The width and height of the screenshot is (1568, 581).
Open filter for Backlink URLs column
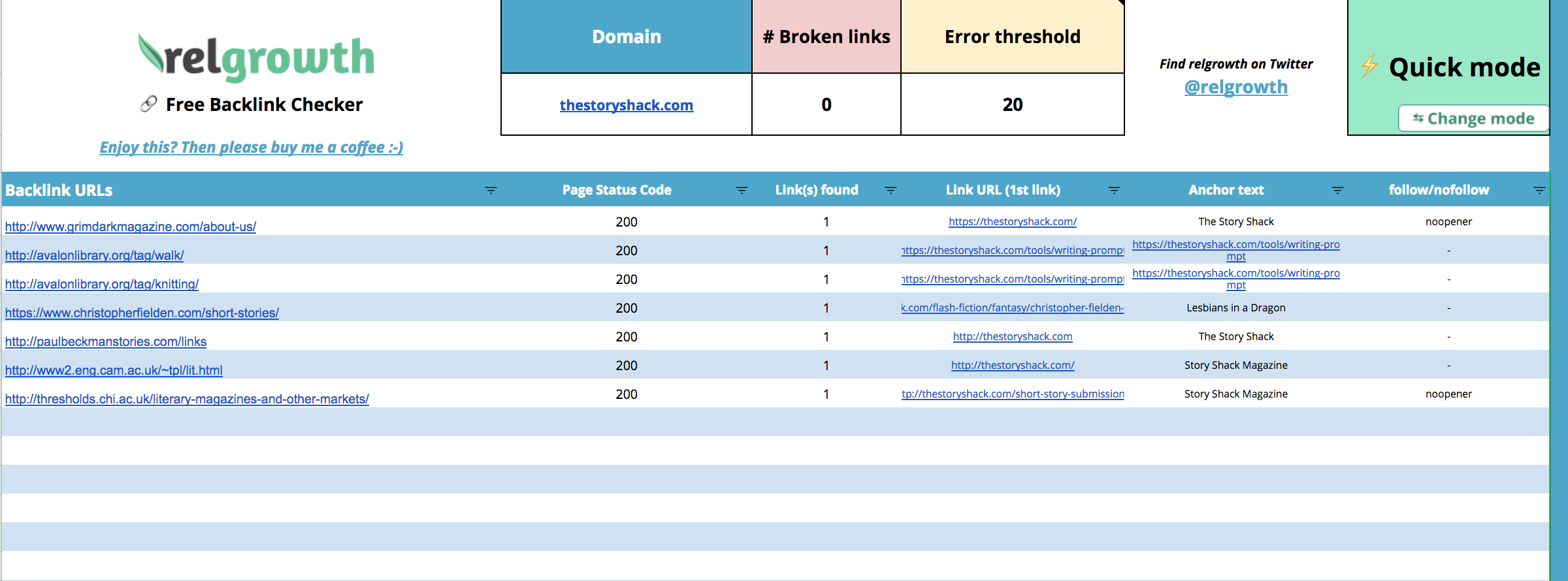click(x=491, y=190)
